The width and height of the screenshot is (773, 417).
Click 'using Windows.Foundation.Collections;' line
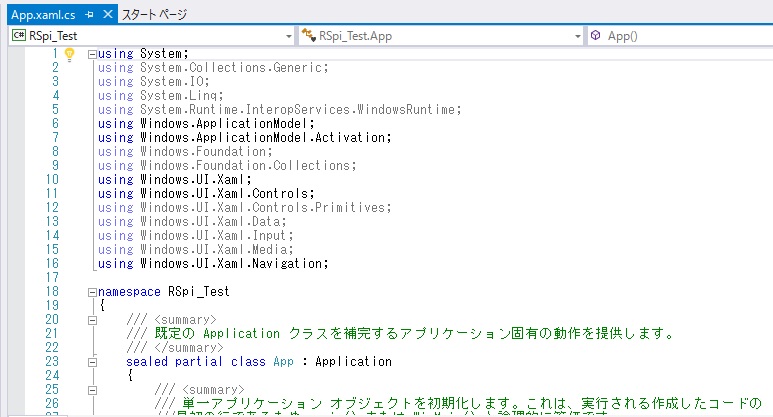tap(227, 165)
